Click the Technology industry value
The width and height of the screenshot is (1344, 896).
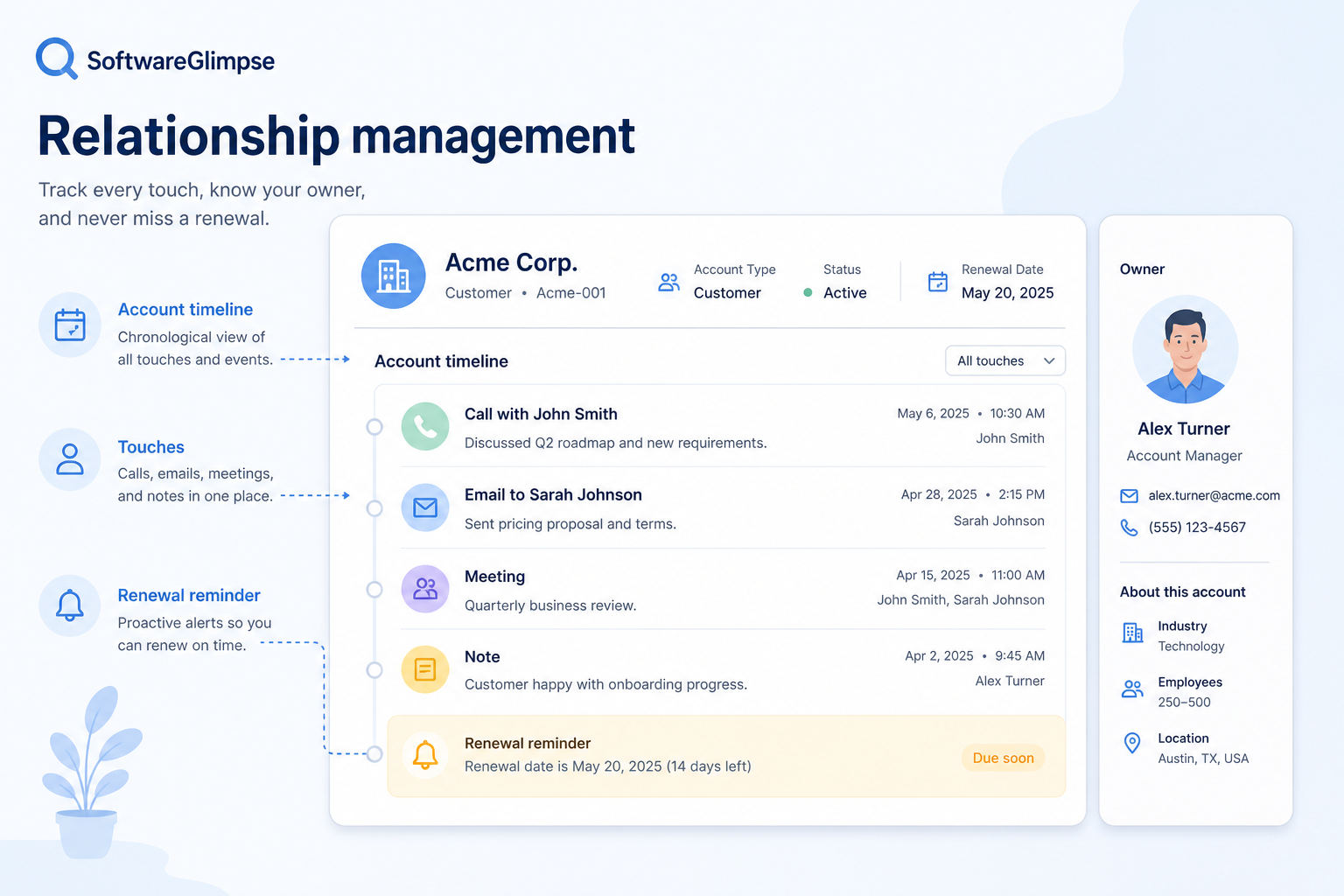tap(1191, 647)
